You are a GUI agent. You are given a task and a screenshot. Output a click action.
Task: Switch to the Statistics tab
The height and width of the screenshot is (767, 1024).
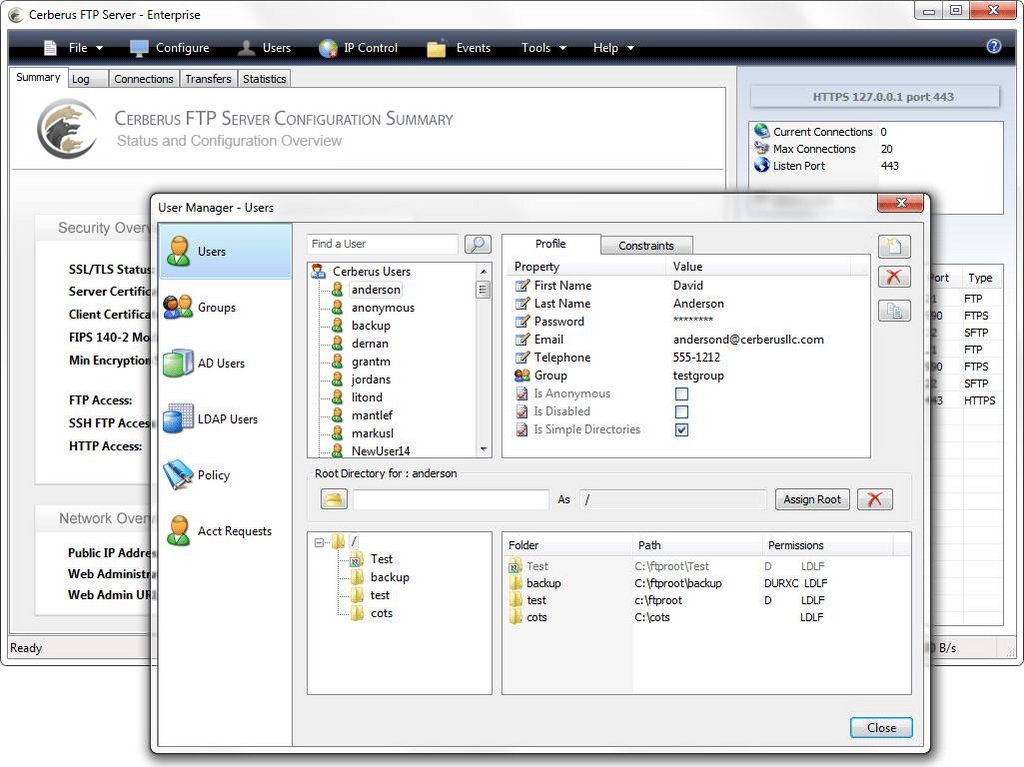[264, 79]
